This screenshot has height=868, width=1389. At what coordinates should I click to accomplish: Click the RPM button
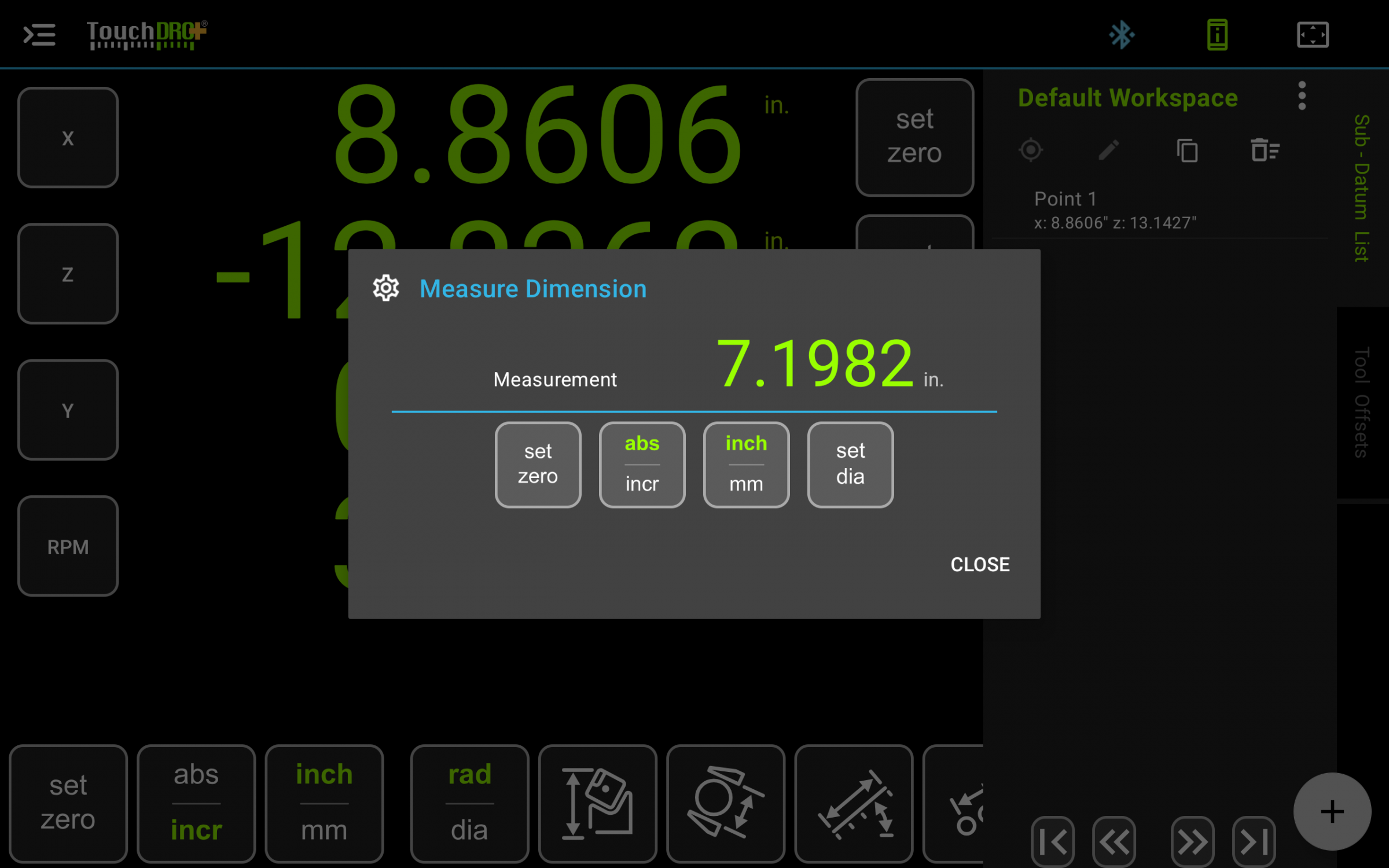click(68, 546)
